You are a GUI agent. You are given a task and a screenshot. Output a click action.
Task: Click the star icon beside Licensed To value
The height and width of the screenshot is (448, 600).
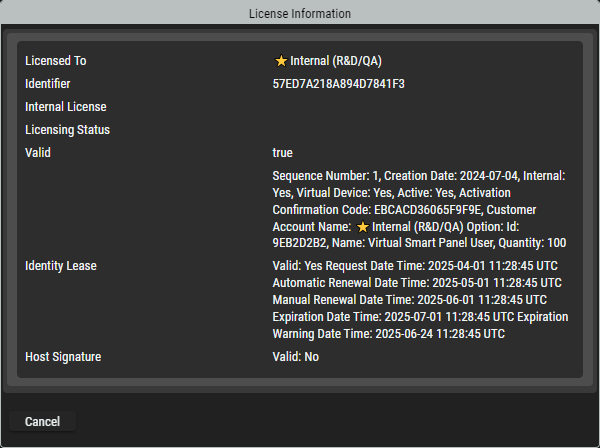click(x=281, y=61)
